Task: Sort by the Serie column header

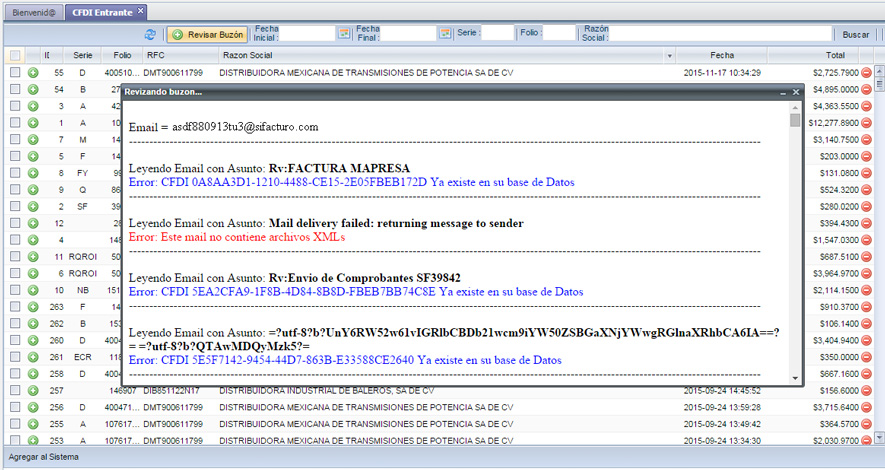Action: point(82,55)
